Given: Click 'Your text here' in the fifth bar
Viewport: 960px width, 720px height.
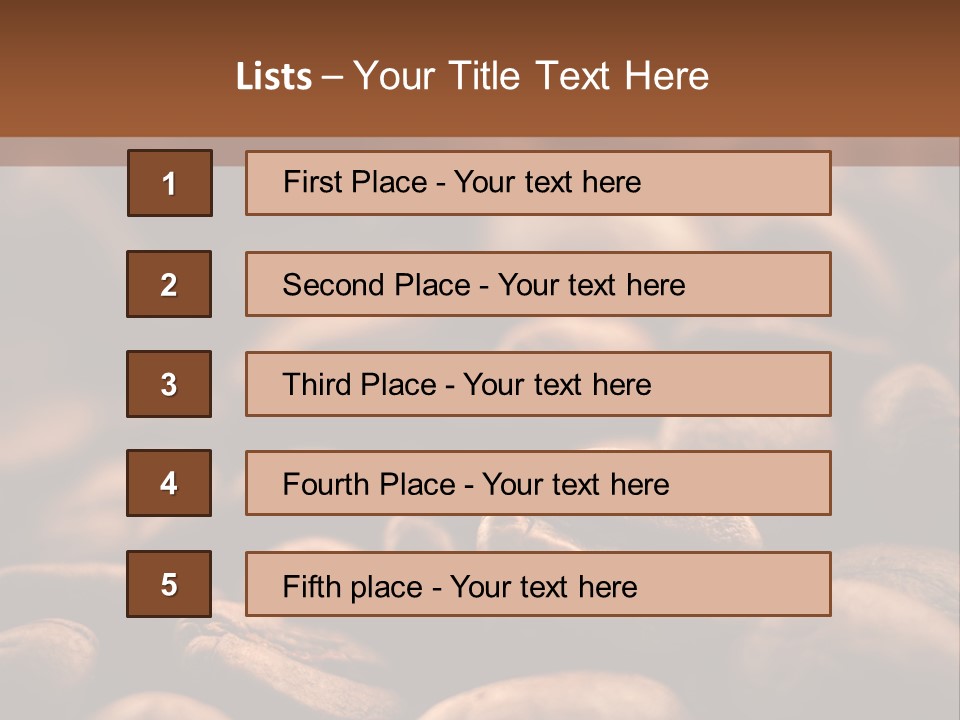Looking at the screenshot, I should (x=544, y=587).
